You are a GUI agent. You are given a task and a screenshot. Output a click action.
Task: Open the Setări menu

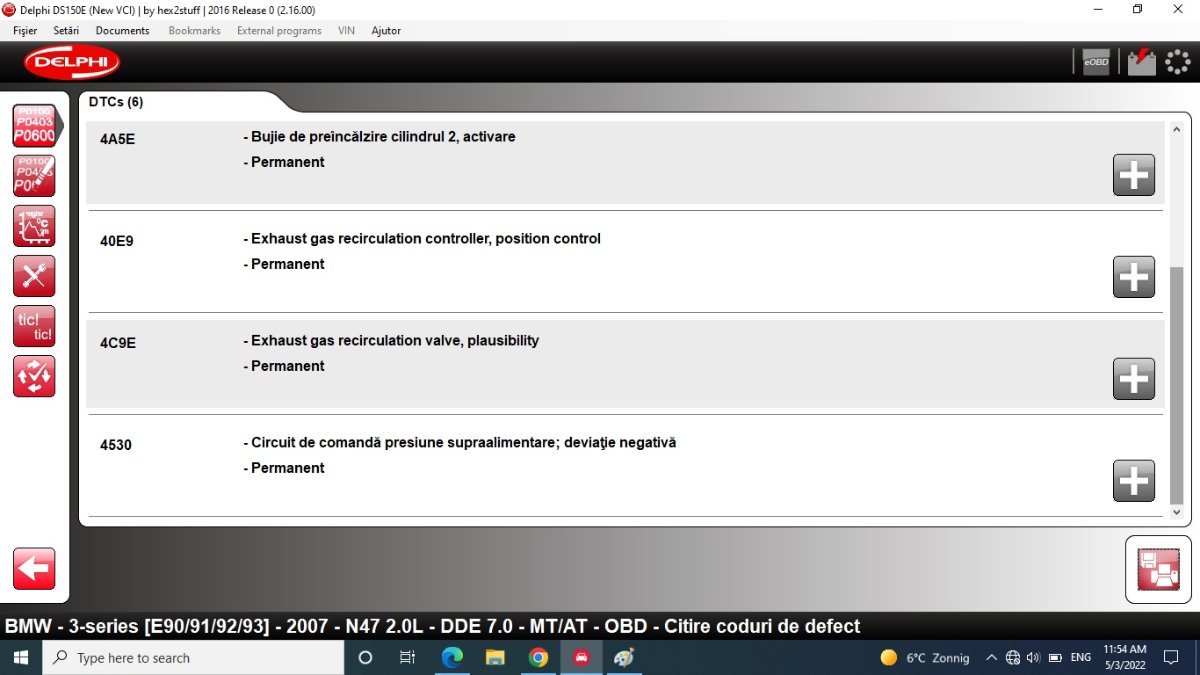coord(66,31)
